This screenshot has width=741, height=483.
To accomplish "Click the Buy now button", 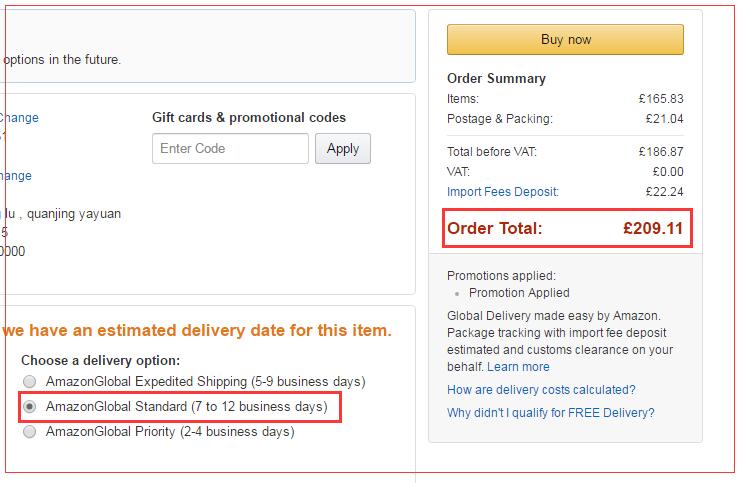I will click(x=565, y=40).
